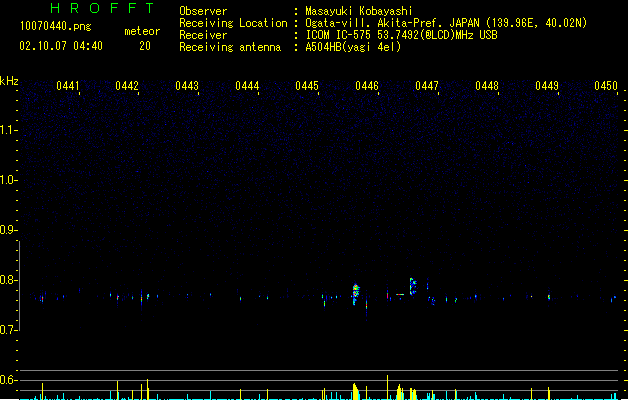The height and width of the screenshot is (400, 629).
Task: Select the file name 10070440.png
Action: pyautogui.click(x=55, y=27)
